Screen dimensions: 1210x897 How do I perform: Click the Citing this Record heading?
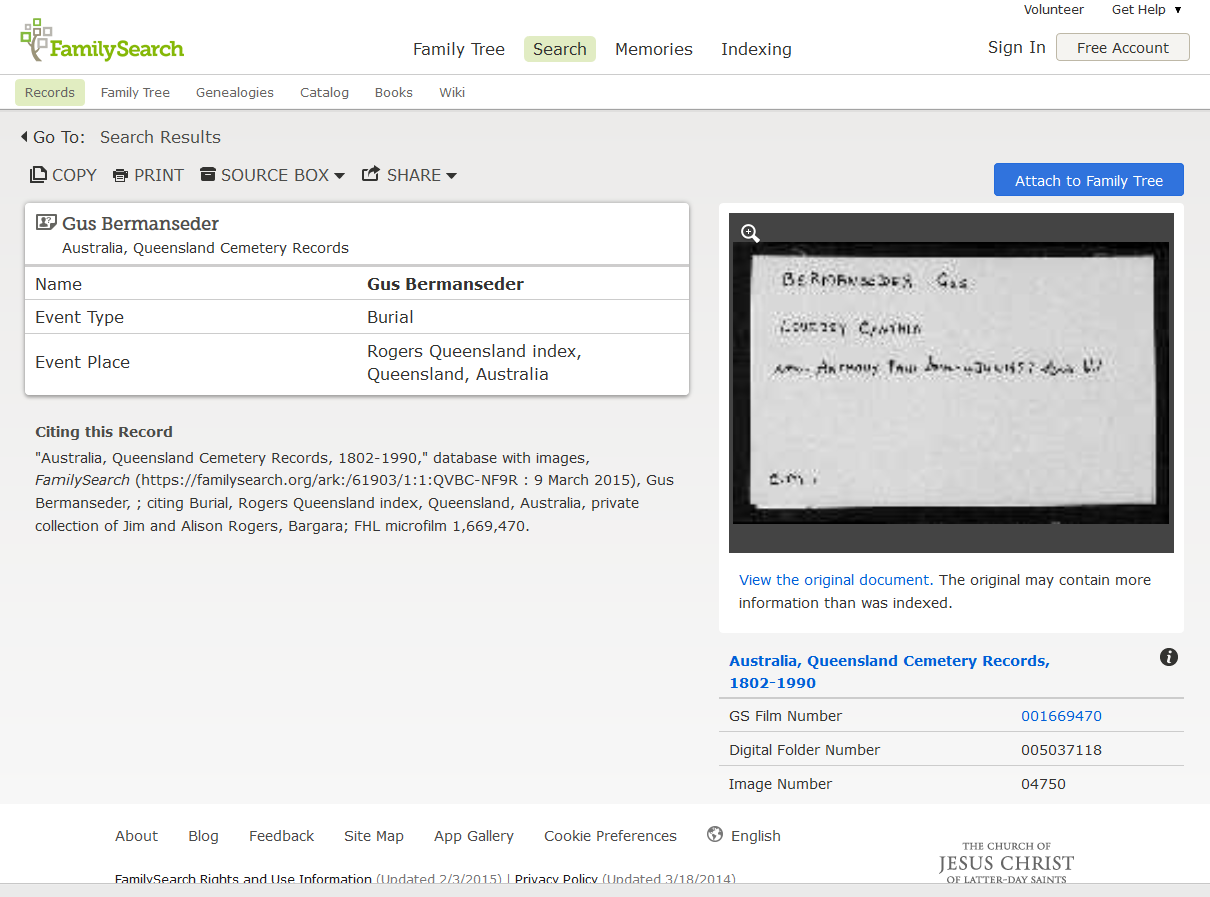[x=104, y=432]
